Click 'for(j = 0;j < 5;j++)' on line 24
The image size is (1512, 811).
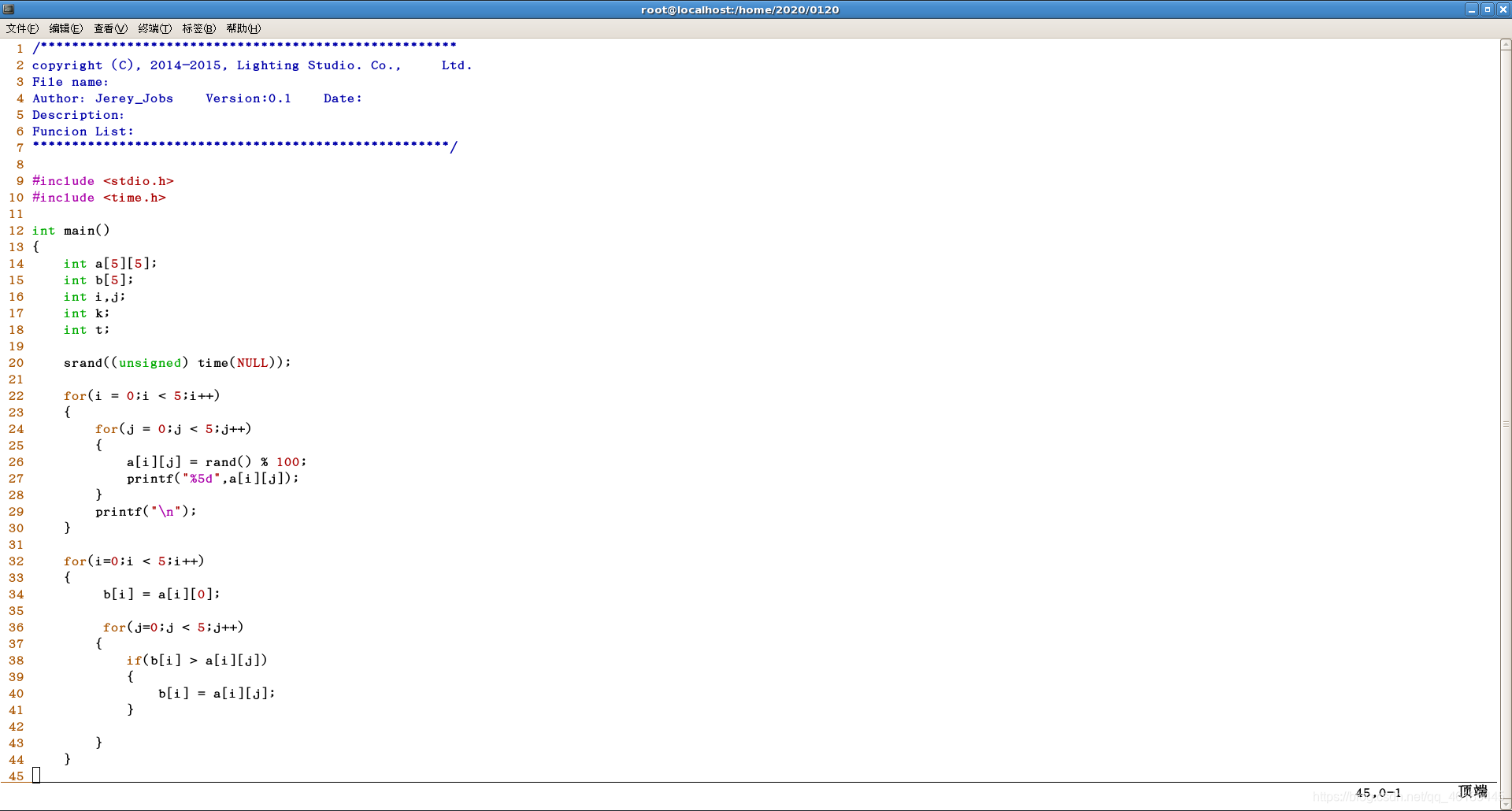173,429
